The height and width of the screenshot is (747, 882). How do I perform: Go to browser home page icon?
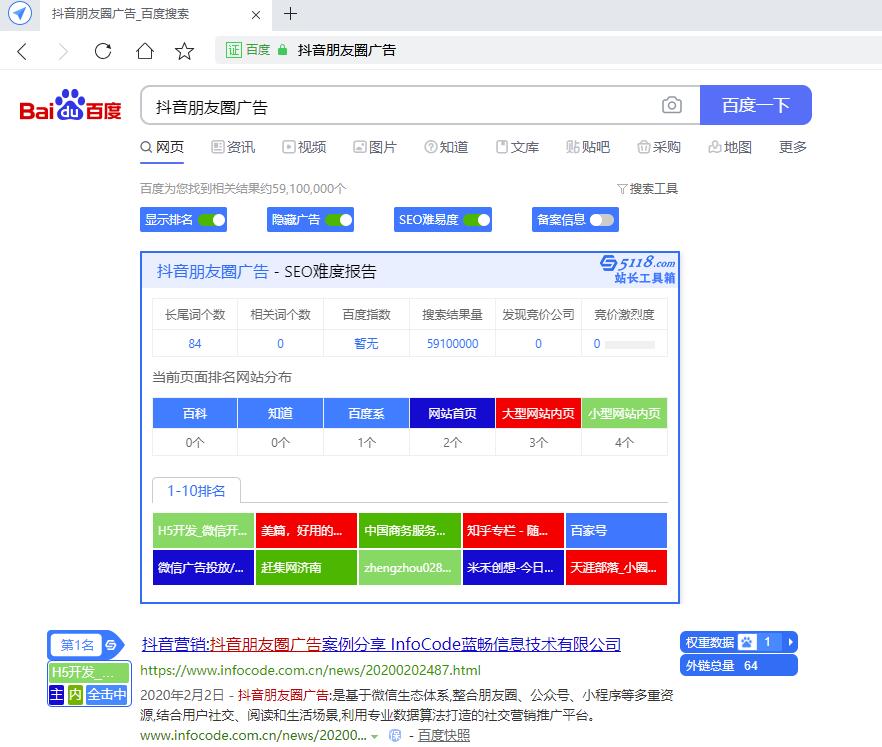pyautogui.click(x=145, y=51)
